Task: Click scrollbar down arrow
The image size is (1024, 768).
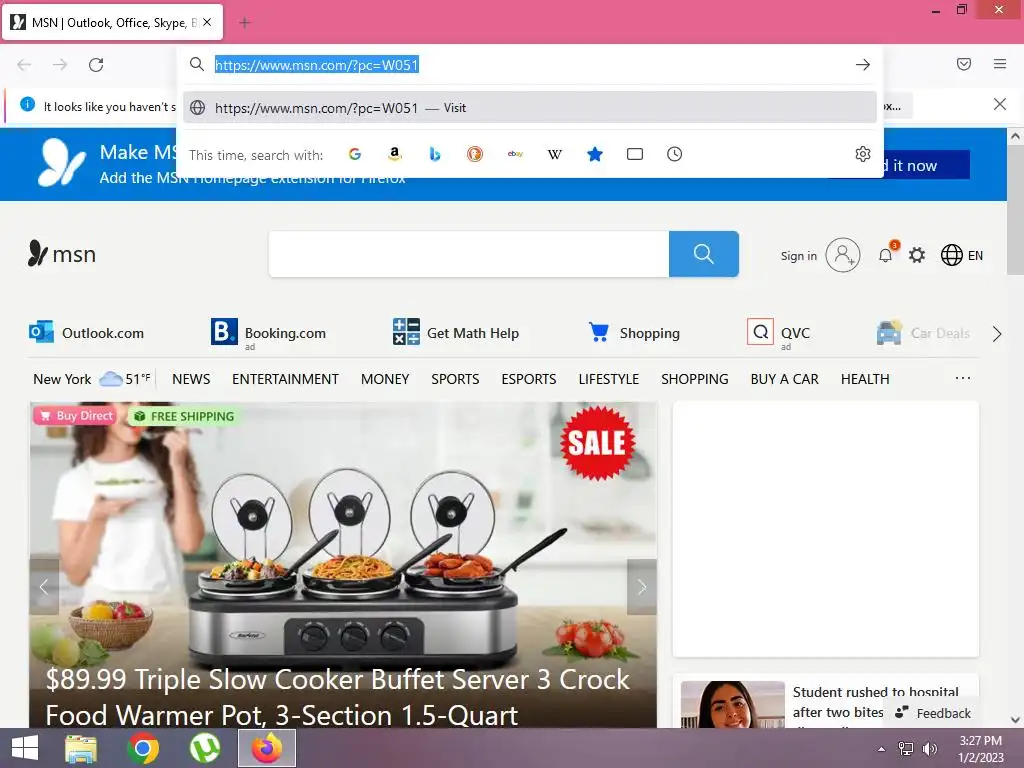Action: point(1015,720)
